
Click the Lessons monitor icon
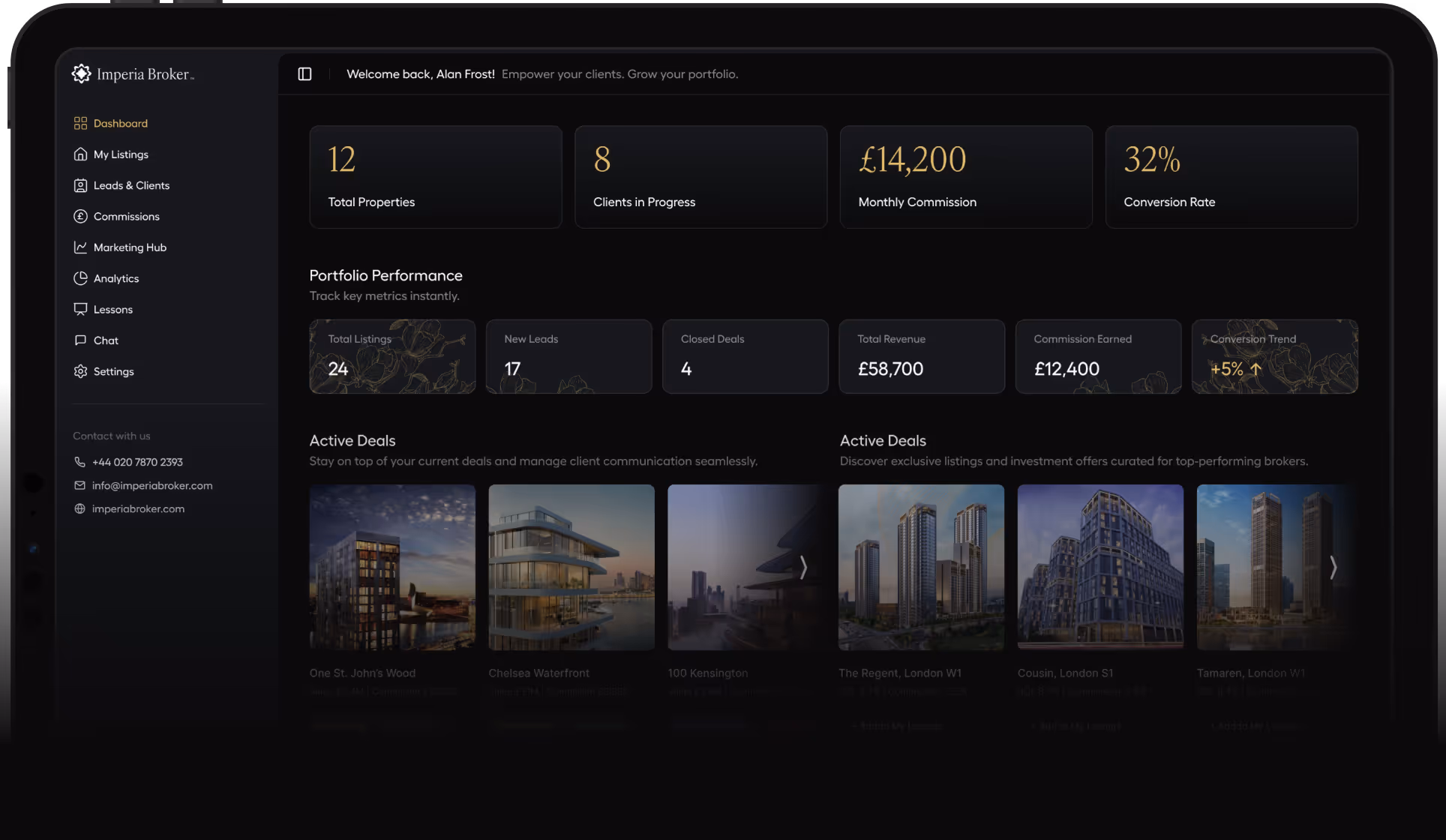click(x=81, y=309)
